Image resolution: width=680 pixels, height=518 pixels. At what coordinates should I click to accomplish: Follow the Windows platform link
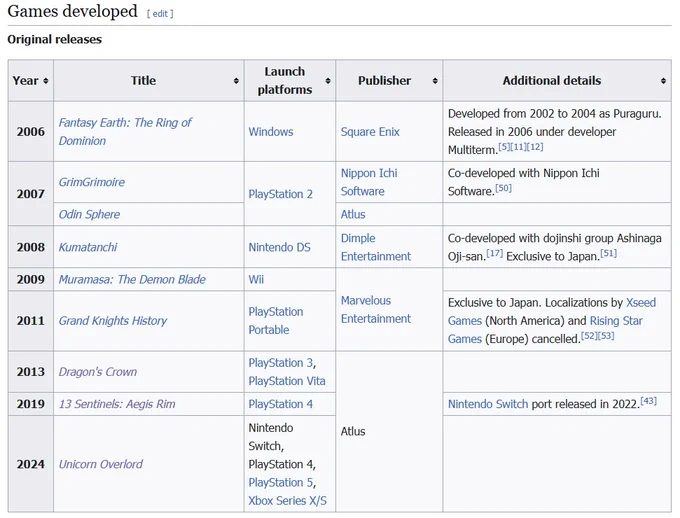271,131
